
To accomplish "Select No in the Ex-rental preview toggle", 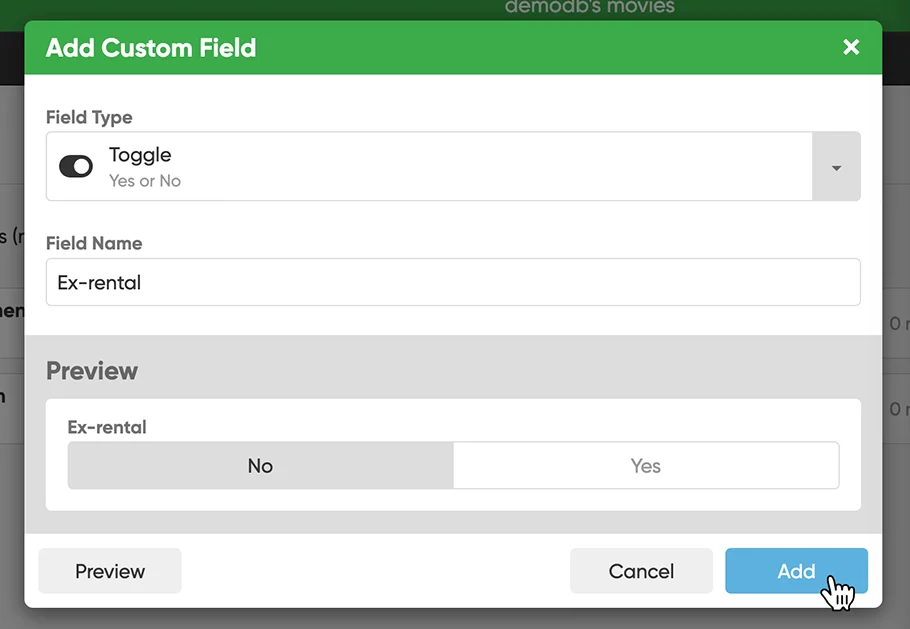I will coord(260,466).
